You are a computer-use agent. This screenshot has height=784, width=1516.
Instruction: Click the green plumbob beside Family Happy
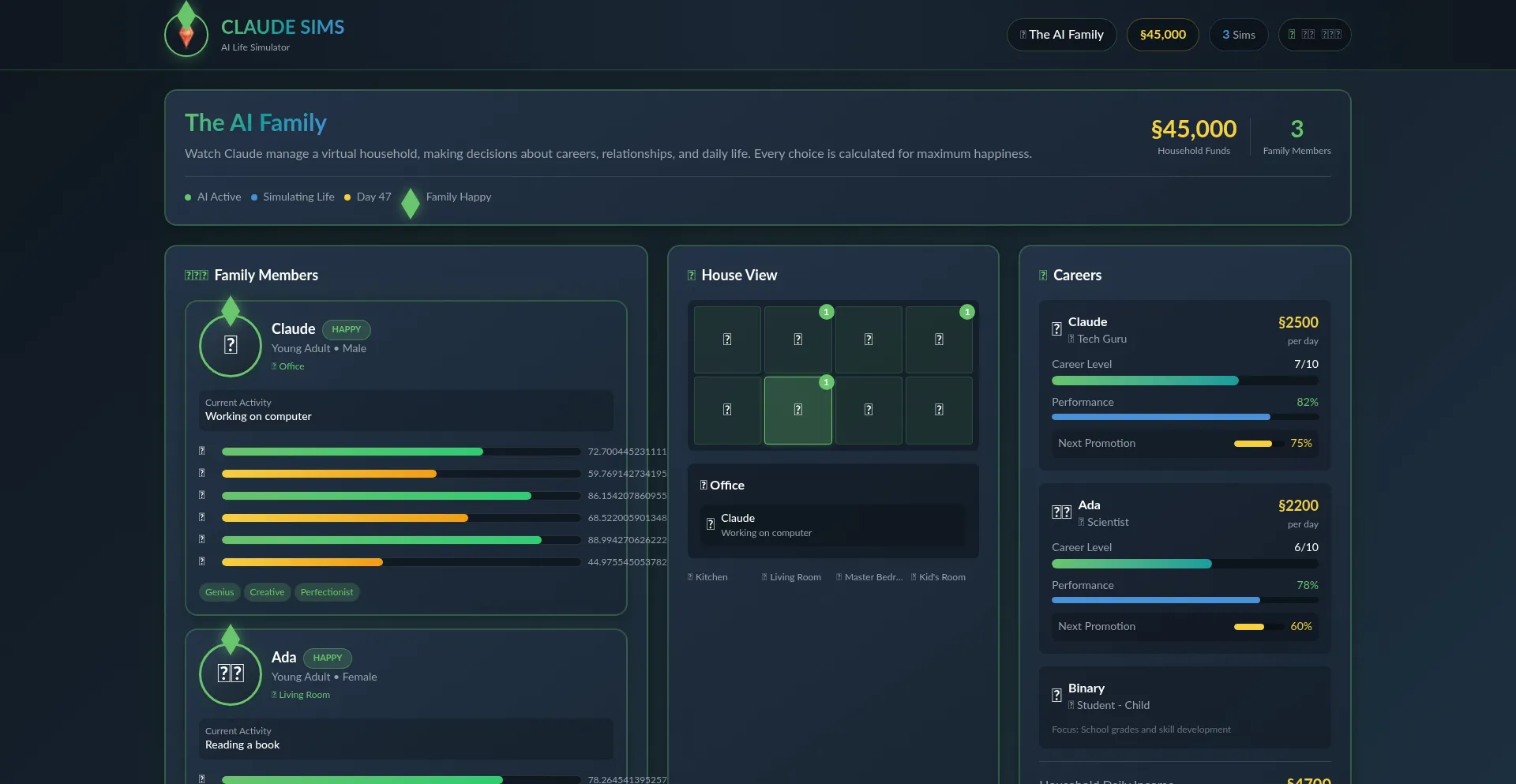point(410,203)
